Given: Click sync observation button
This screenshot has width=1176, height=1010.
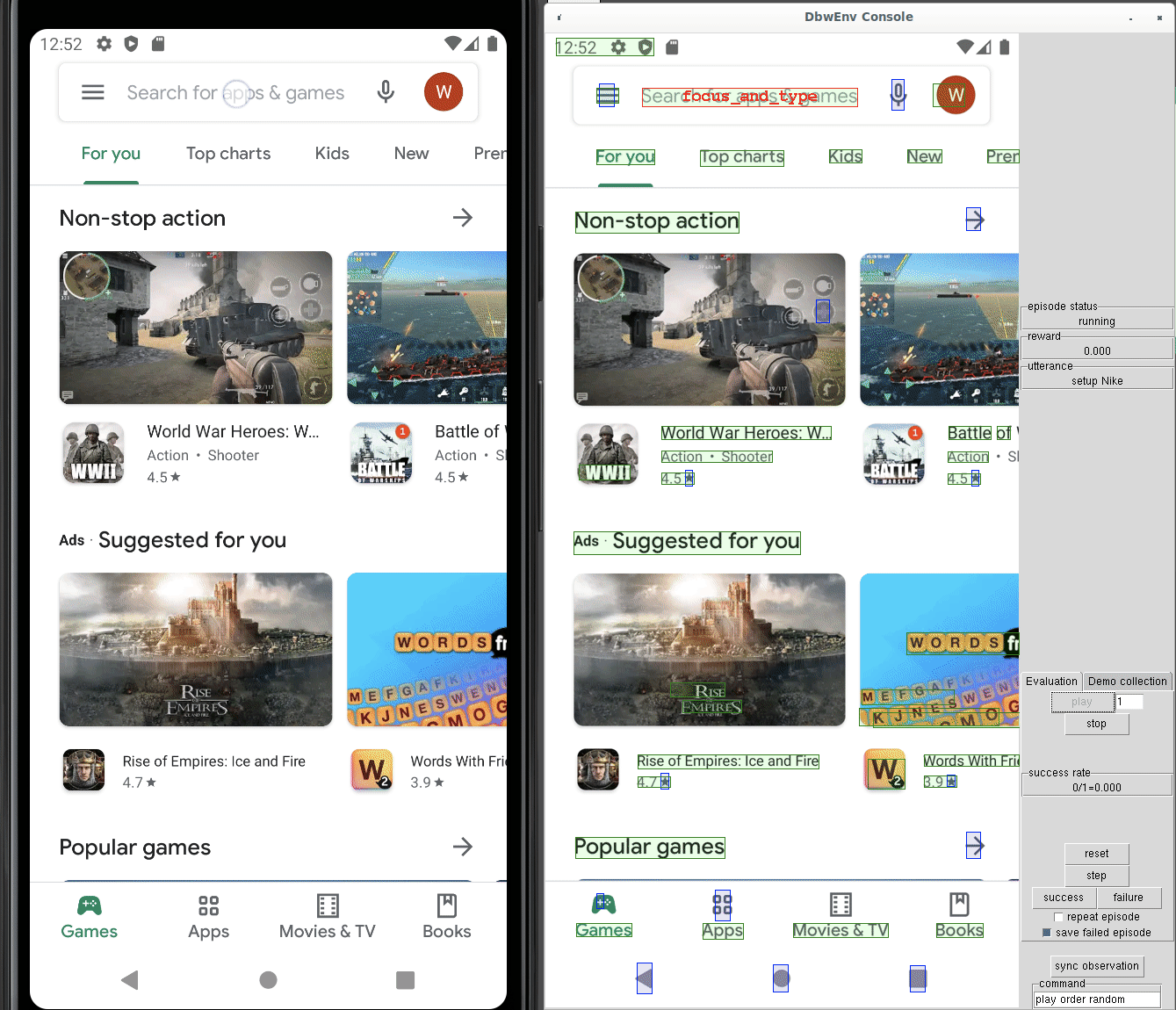Looking at the screenshot, I should 1097,966.
